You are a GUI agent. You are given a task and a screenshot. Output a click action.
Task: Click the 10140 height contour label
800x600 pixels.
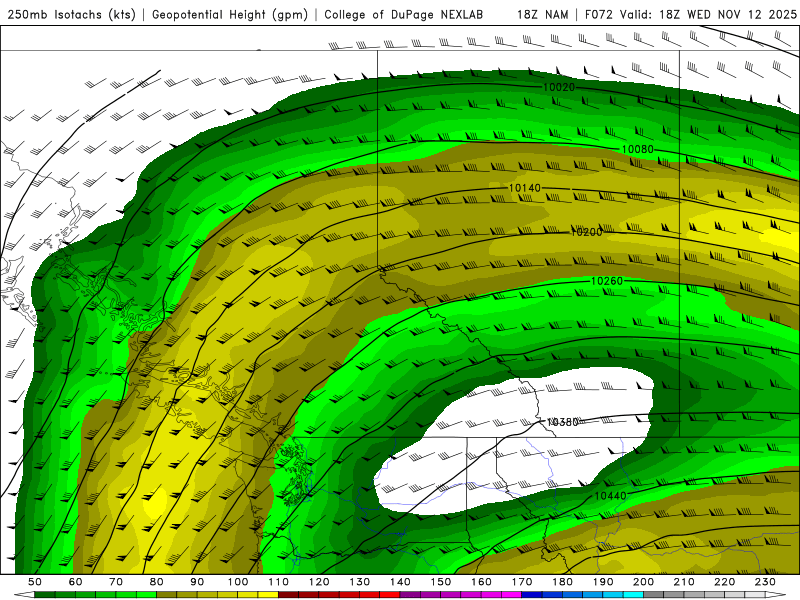click(x=524, y=188)
